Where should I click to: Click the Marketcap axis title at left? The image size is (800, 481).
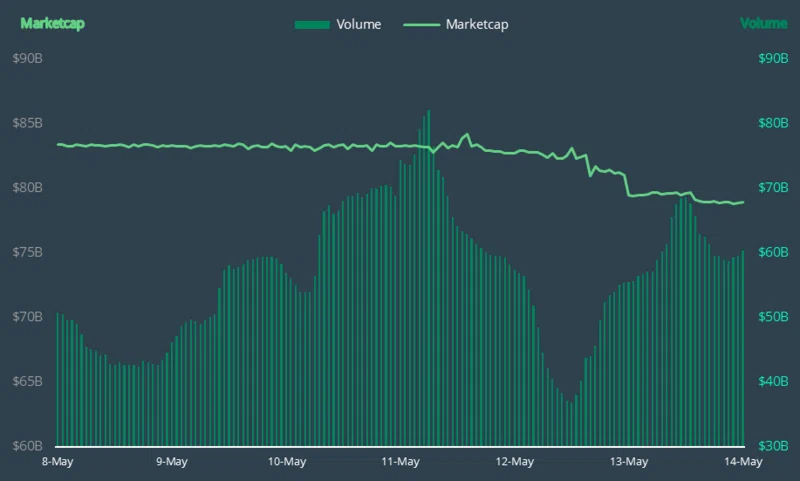(x=53, y=23)
